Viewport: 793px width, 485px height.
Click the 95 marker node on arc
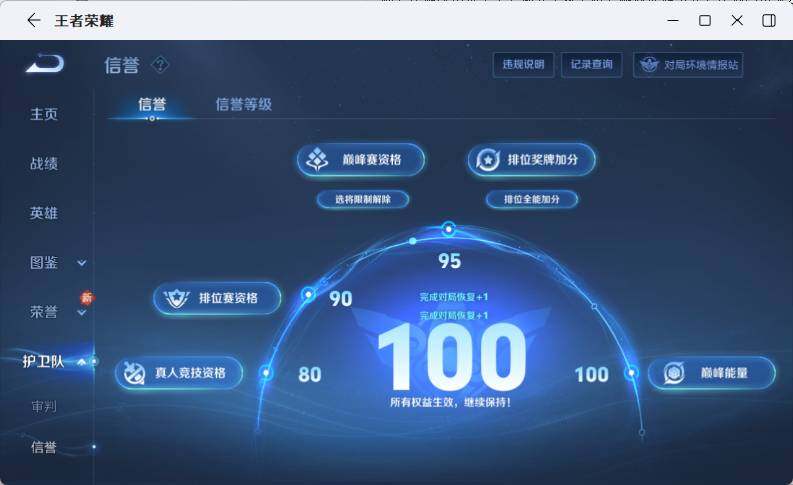[449, 229]
